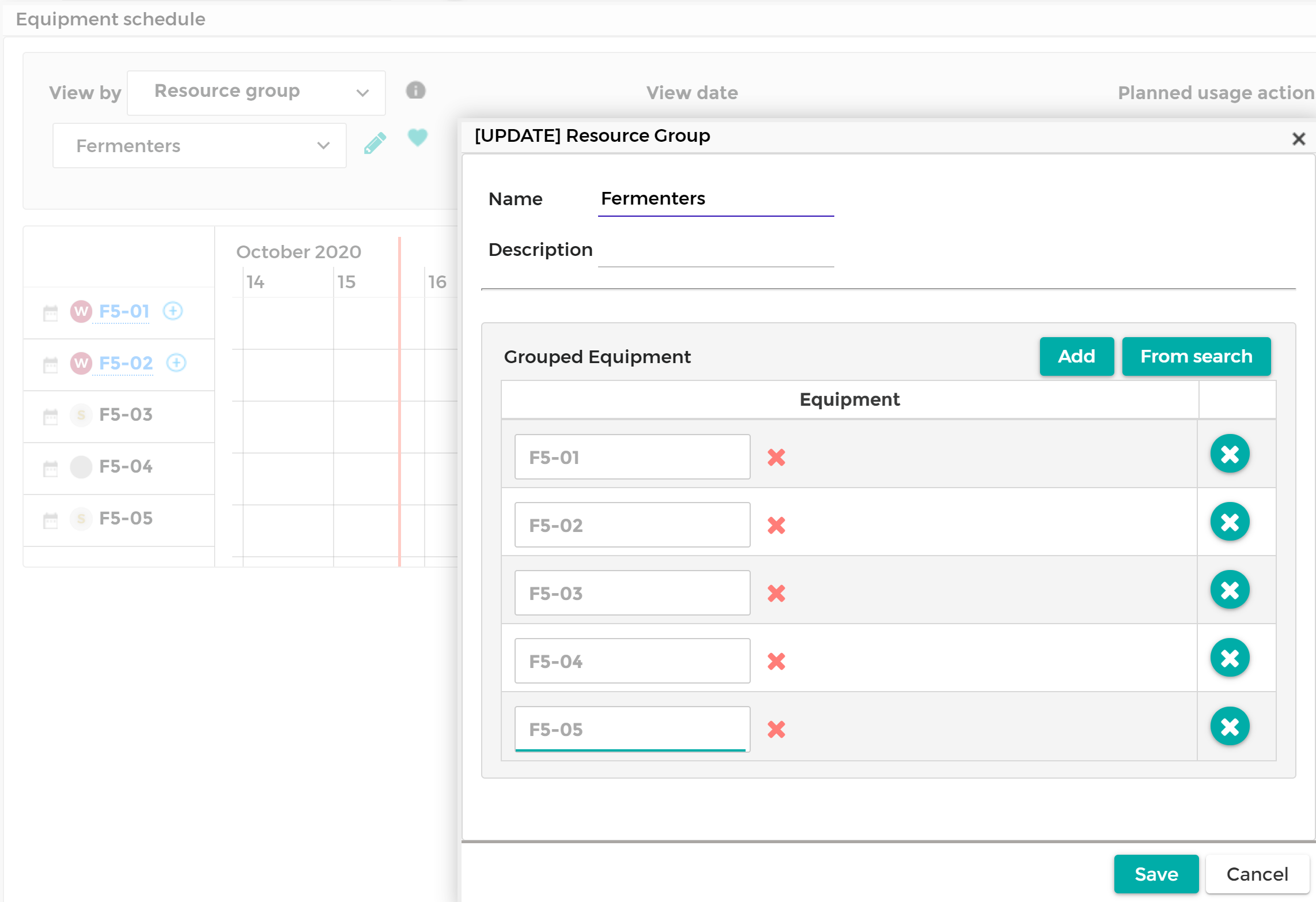The height and width of the screenshot is (902, 1316).
Task: Click the grey status badge for F5-04
Action: tap(81, 467)
